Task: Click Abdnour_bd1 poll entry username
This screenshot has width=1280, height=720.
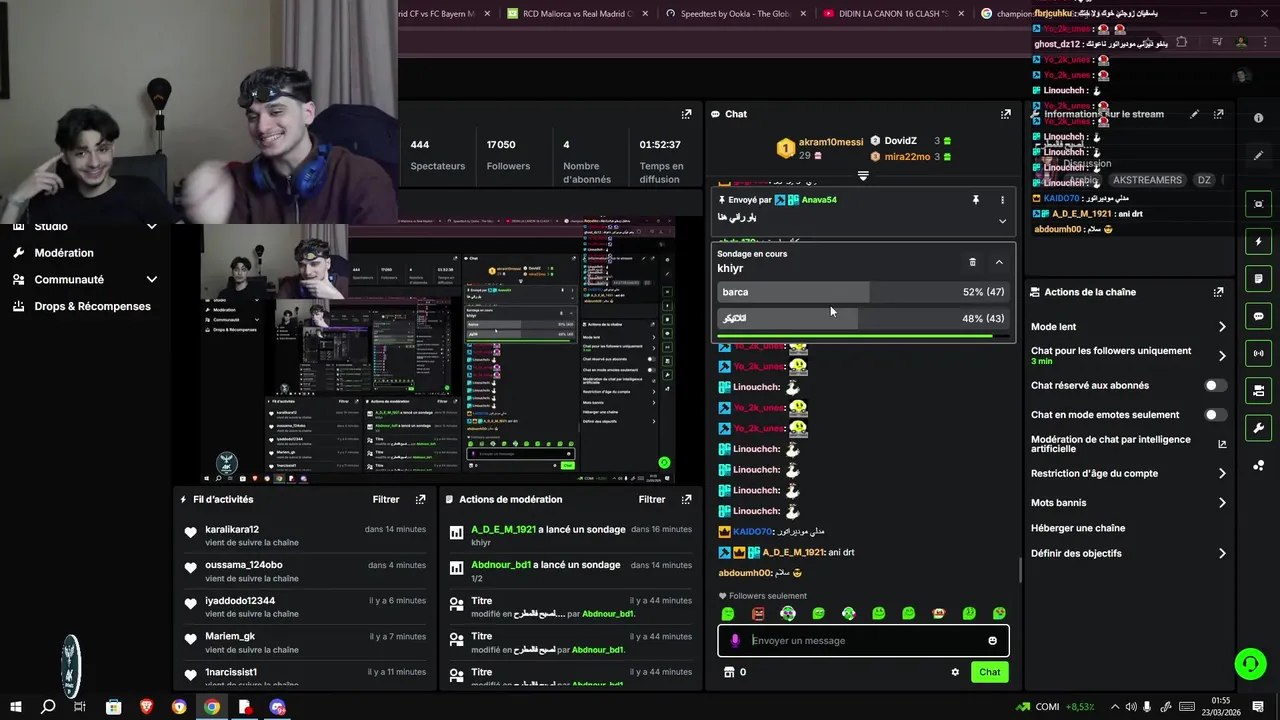Action: 501,565
